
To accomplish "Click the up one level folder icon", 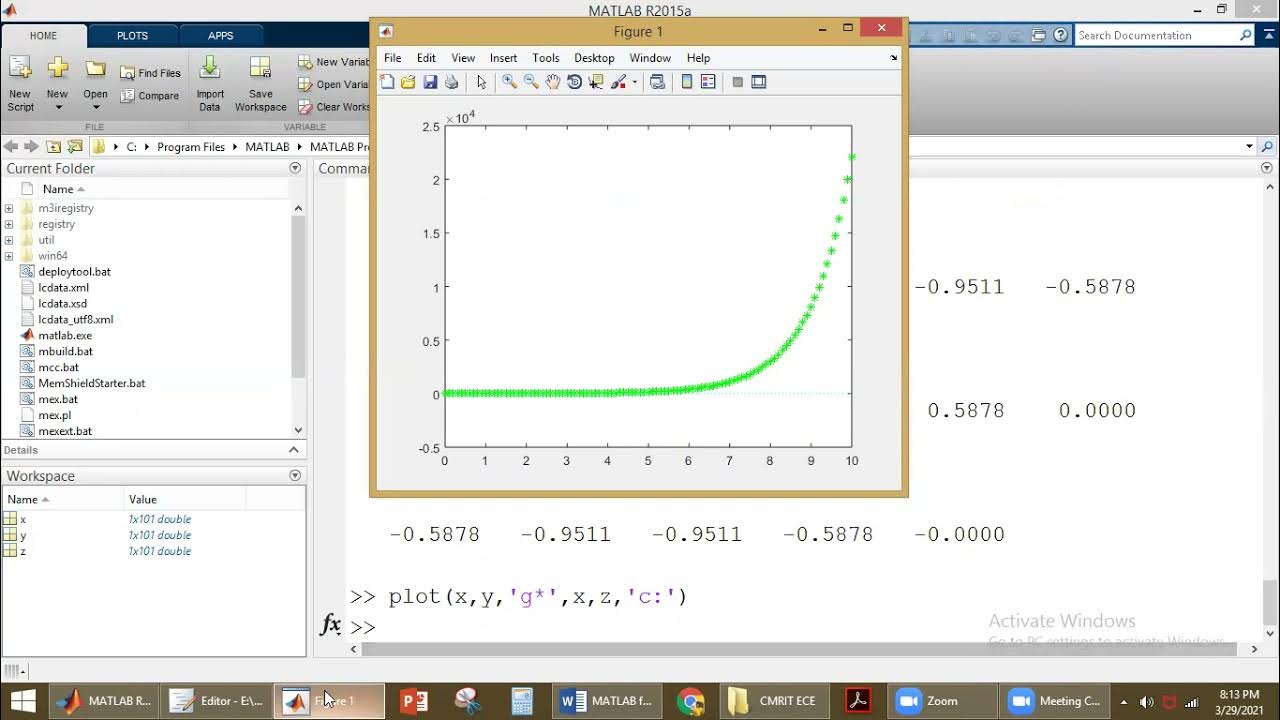I will pyautogui.click(x=54, y=146).
